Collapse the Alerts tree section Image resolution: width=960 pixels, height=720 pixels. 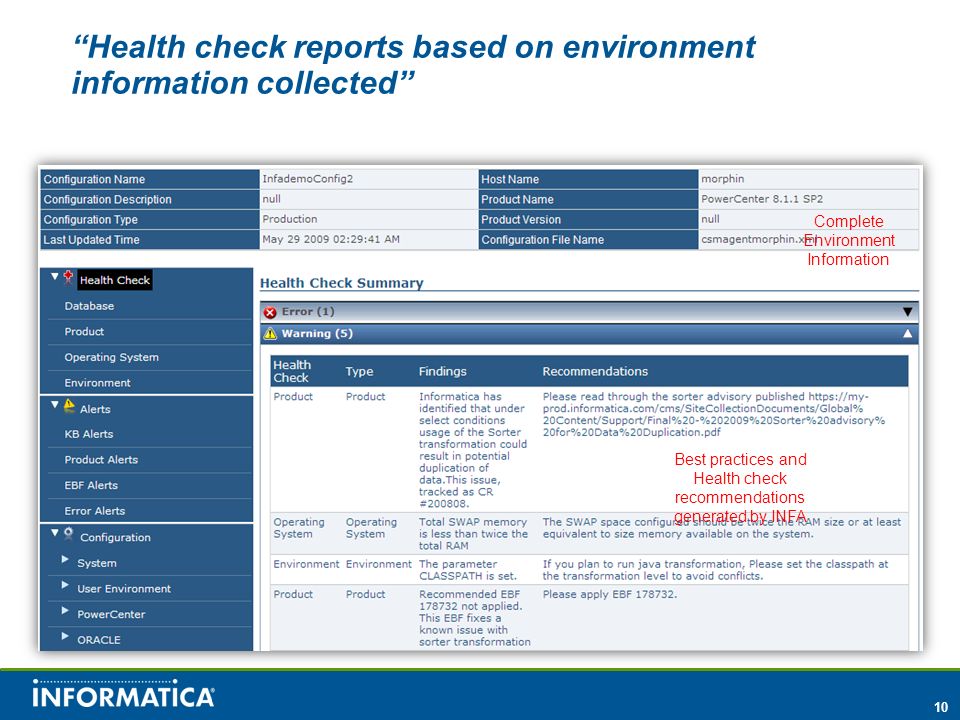point(54,405)
